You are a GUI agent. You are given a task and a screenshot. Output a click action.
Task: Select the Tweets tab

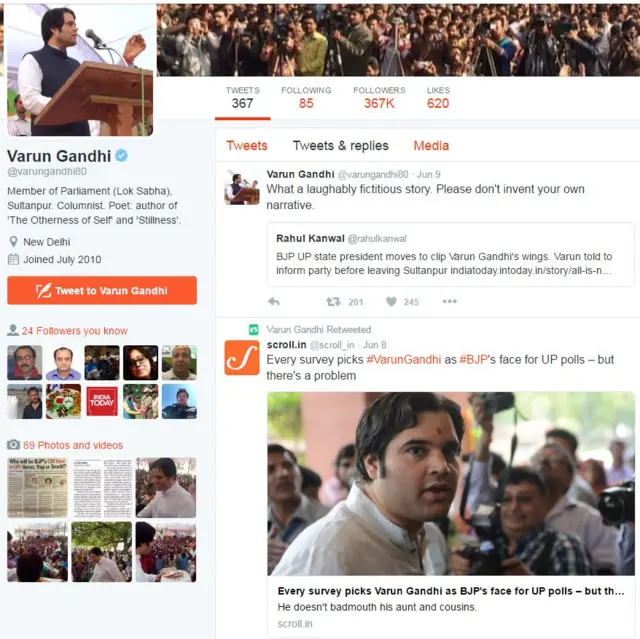(247, 146)
